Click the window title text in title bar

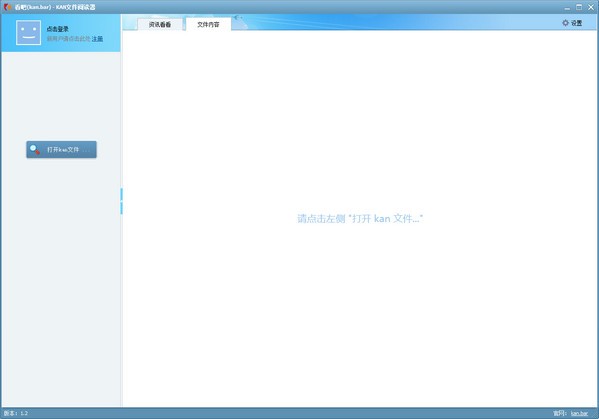pos(55,7)
